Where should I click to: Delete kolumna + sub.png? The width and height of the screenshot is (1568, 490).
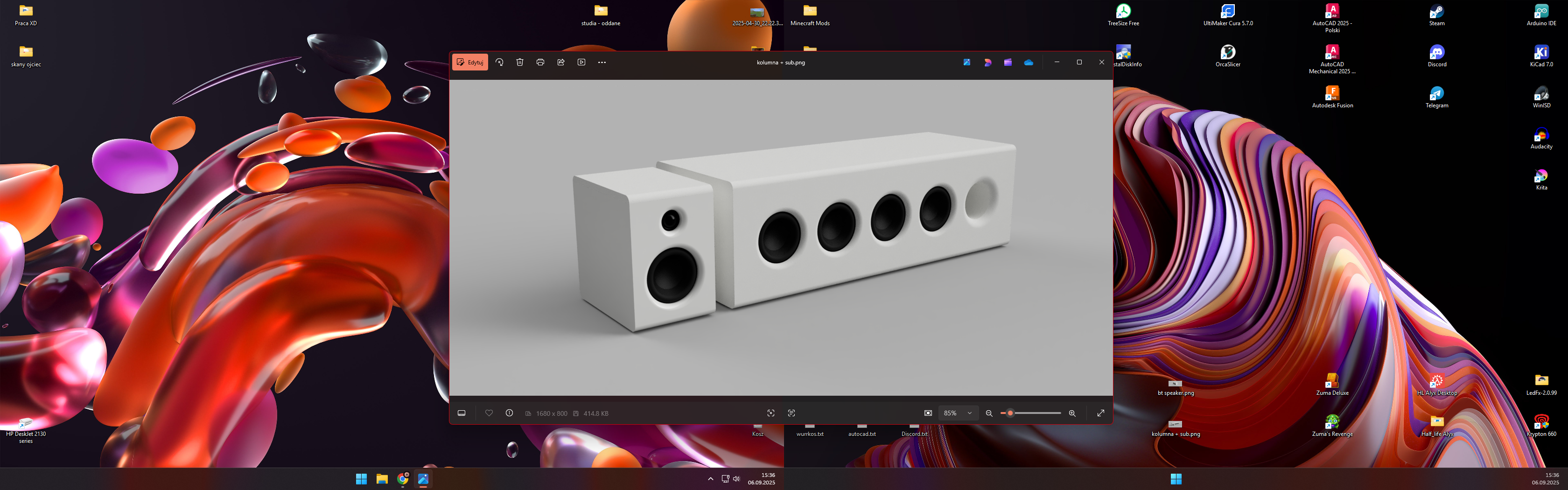click(x=519, y=62)
